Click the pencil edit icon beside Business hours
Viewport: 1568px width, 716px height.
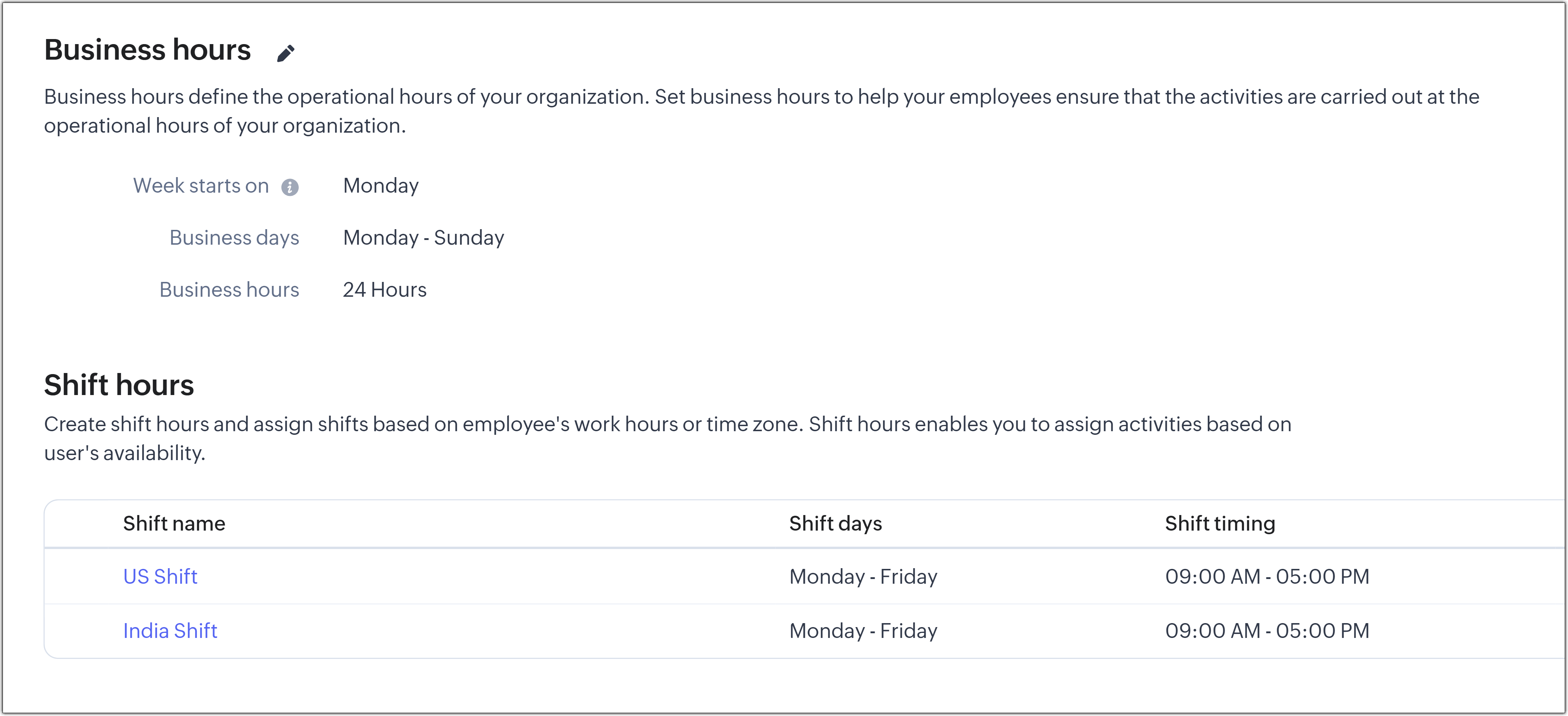pos(285,53)
